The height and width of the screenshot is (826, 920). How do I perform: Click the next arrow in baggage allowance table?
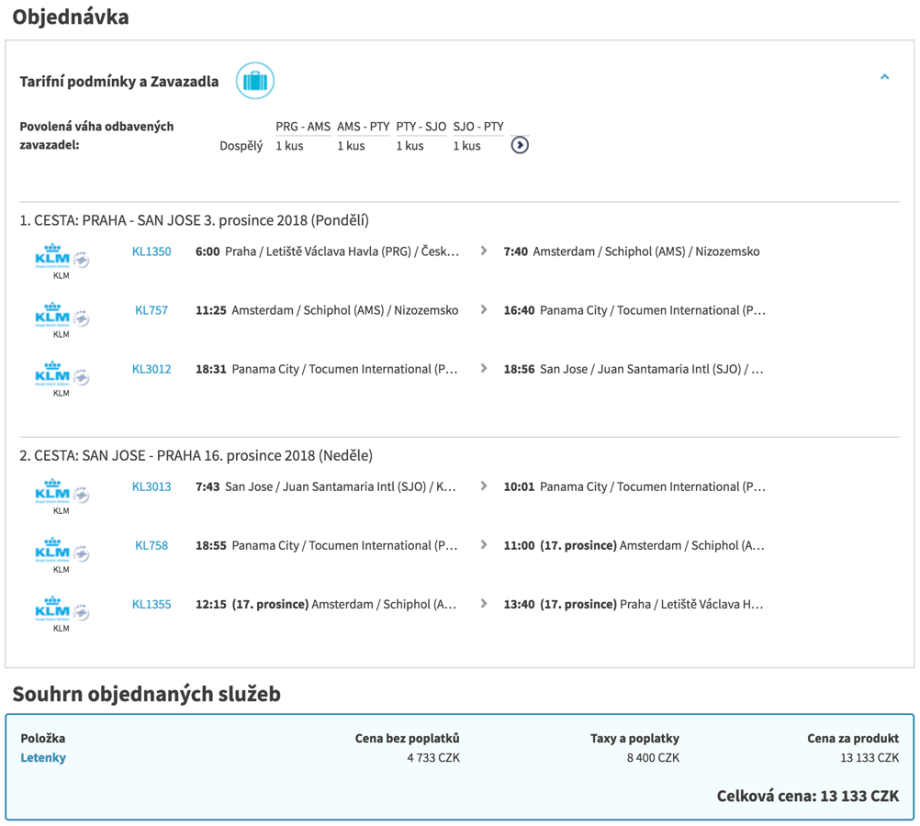pos(520,145)
